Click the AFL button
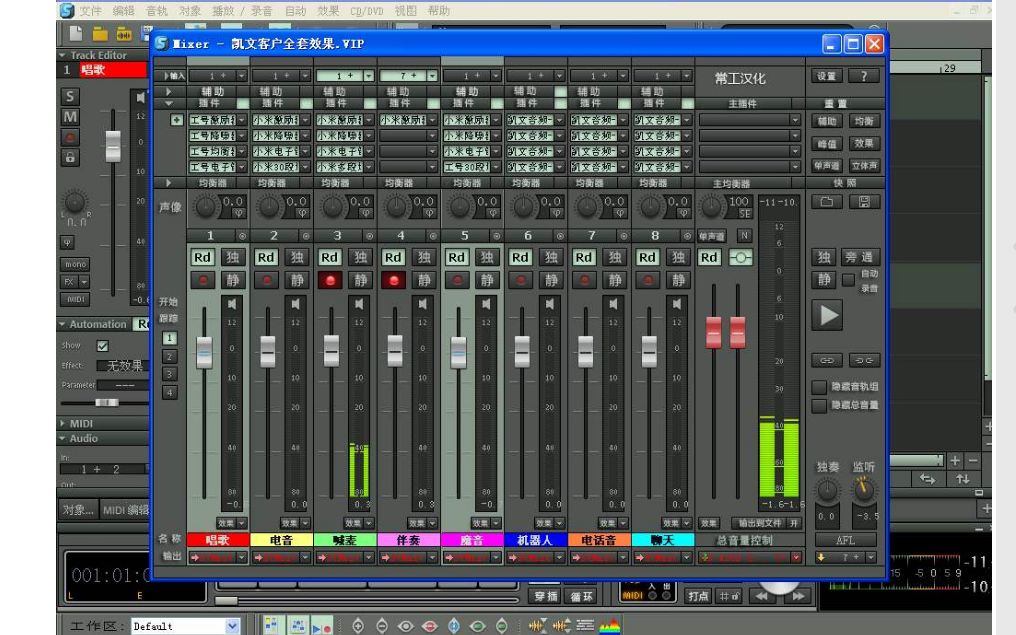The width and height of the screenshot is (1016, 635). point(845,540)
